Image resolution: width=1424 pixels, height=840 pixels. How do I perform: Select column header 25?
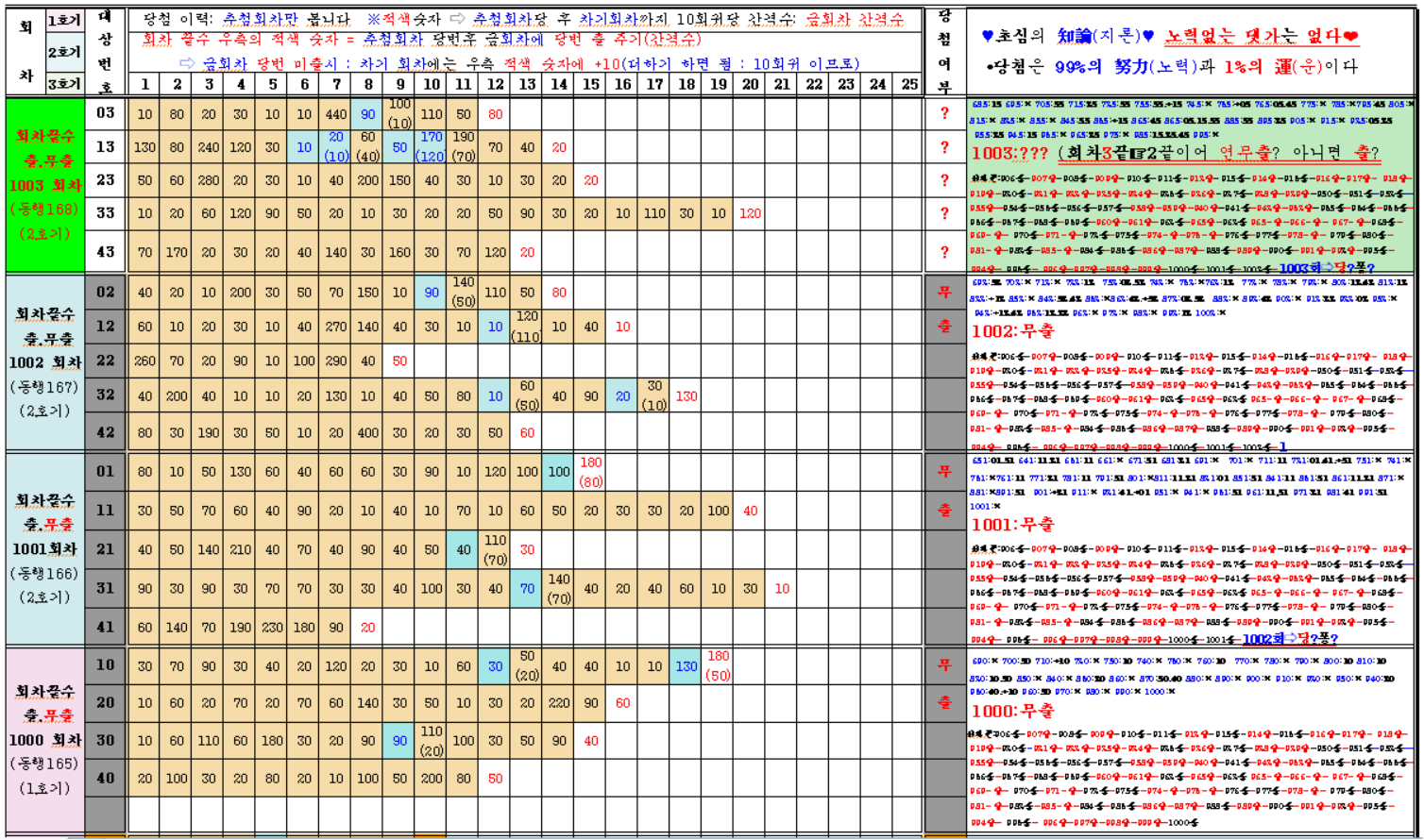(x=908, y=84)
